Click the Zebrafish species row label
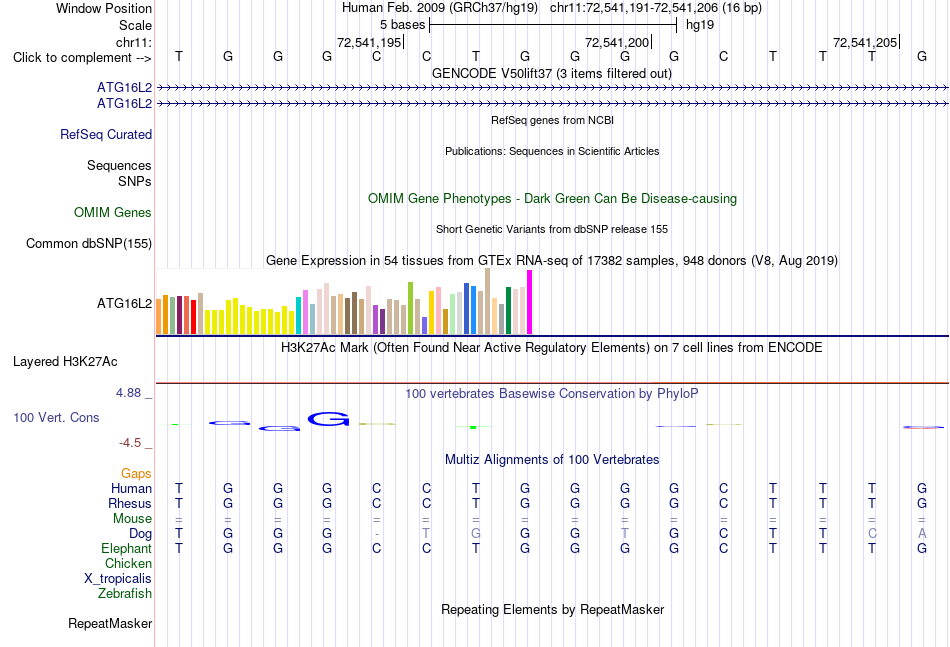950x647 pixels. coord(125,594)
